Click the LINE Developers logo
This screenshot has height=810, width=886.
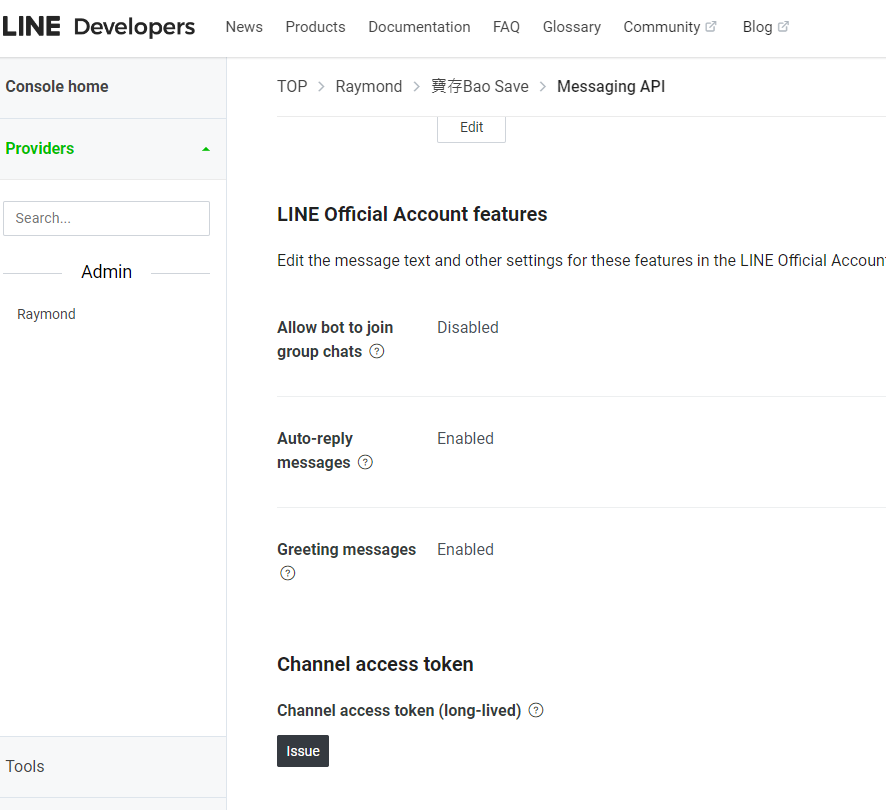point(98,27)
